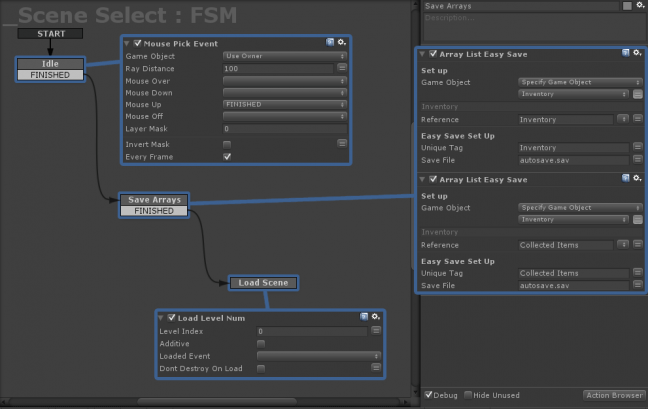Image resolution: width=648 pixels, height=409 pixels.
Task: Toggle variable button for second Save File field
Action: pyautogui.click(x=638, y=285)
